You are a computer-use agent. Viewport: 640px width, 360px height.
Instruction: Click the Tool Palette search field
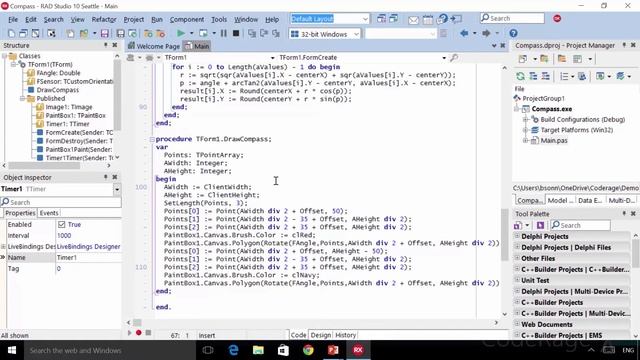coord(580,225)
